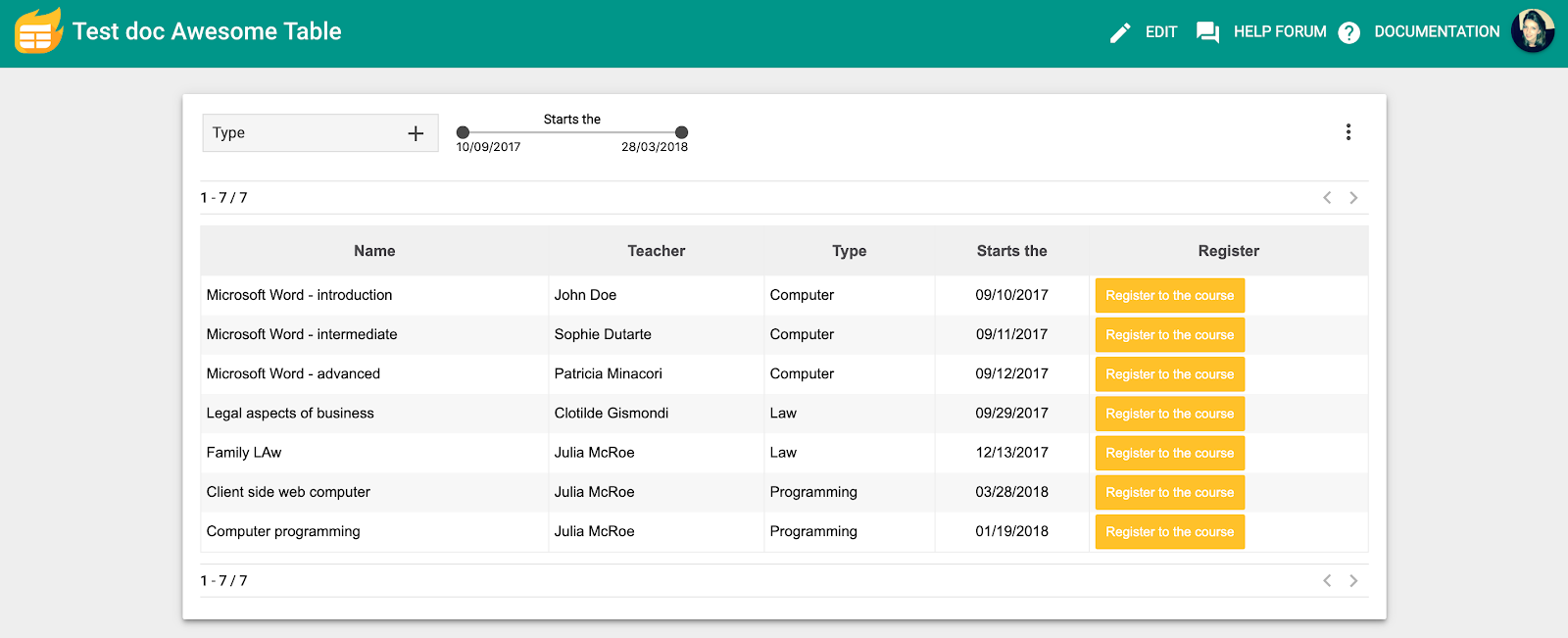
Task: Register for Computer programming course
Action: pos(1170,532)
